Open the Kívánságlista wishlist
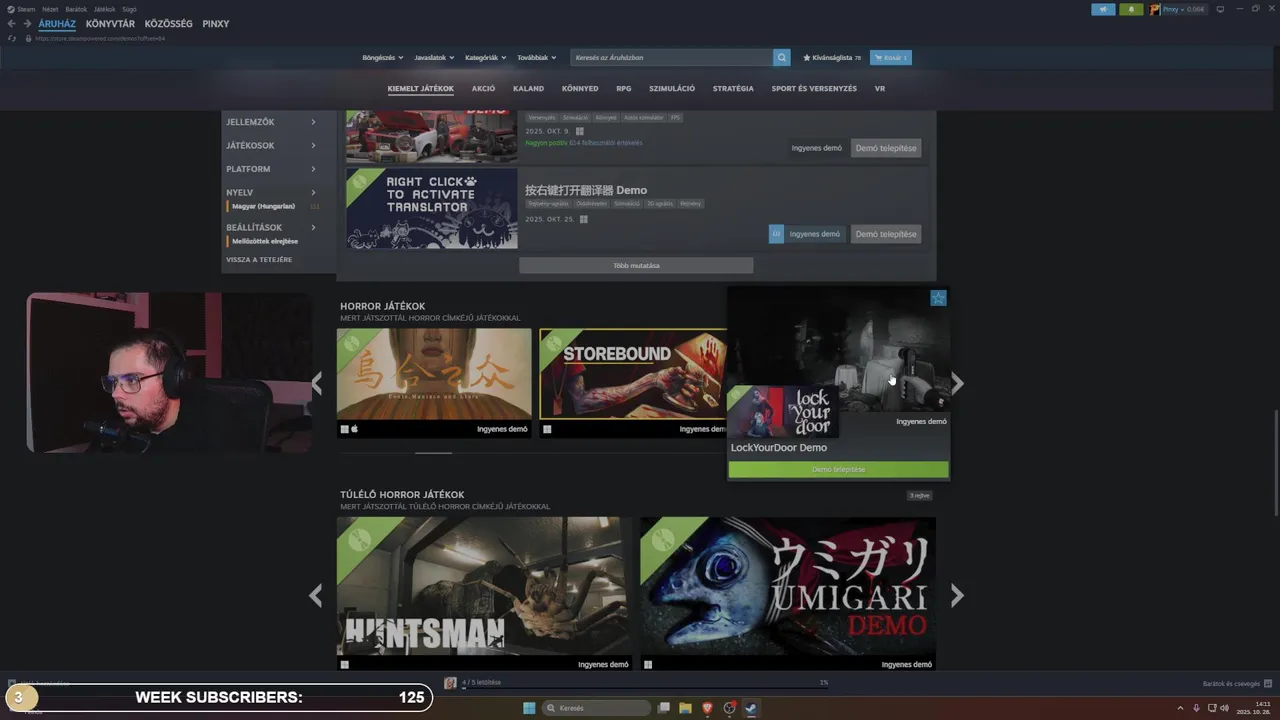This screenshot has width=1280, height=720. 831,58
